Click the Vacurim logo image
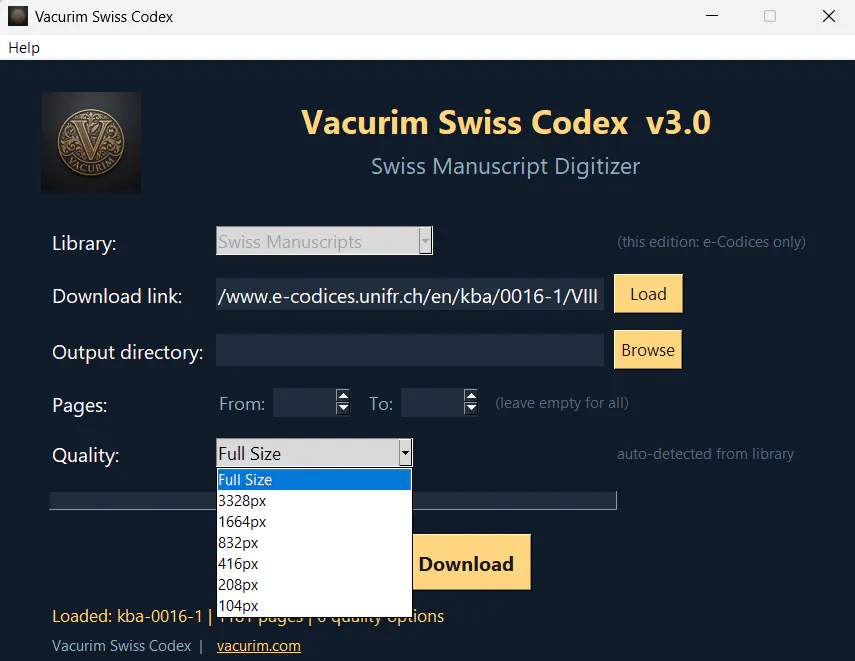The width and height of the screenshot is (855, 661). tap(91, 142)
